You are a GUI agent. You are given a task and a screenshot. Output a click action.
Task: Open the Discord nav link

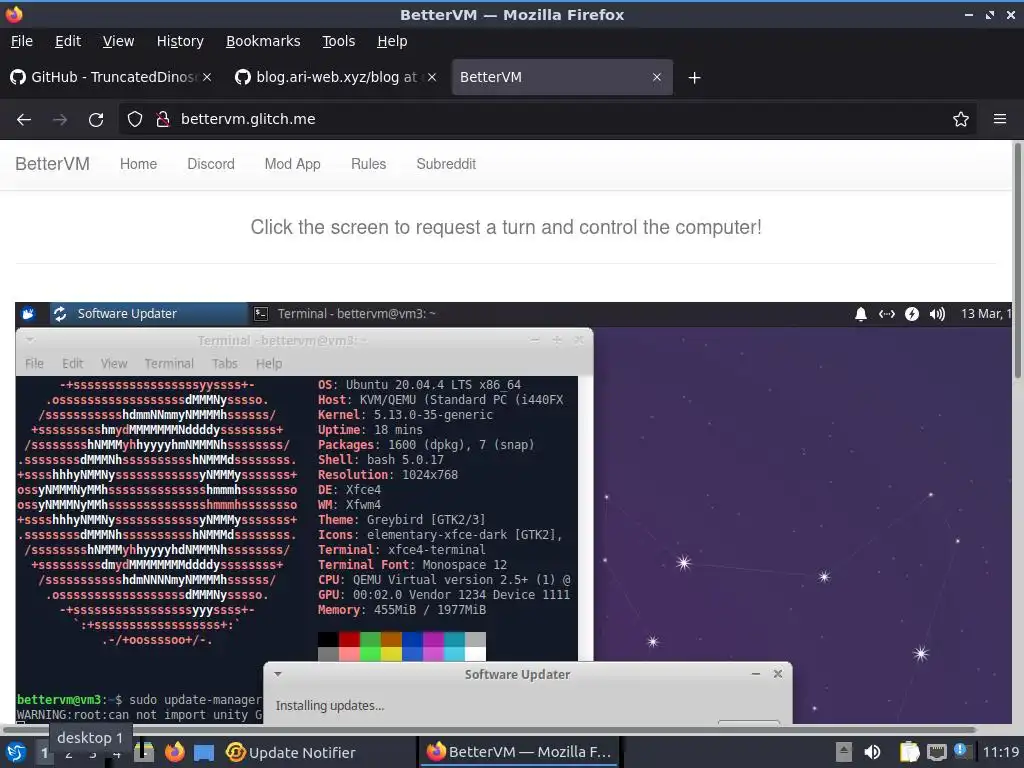click(x=211, y=164)
